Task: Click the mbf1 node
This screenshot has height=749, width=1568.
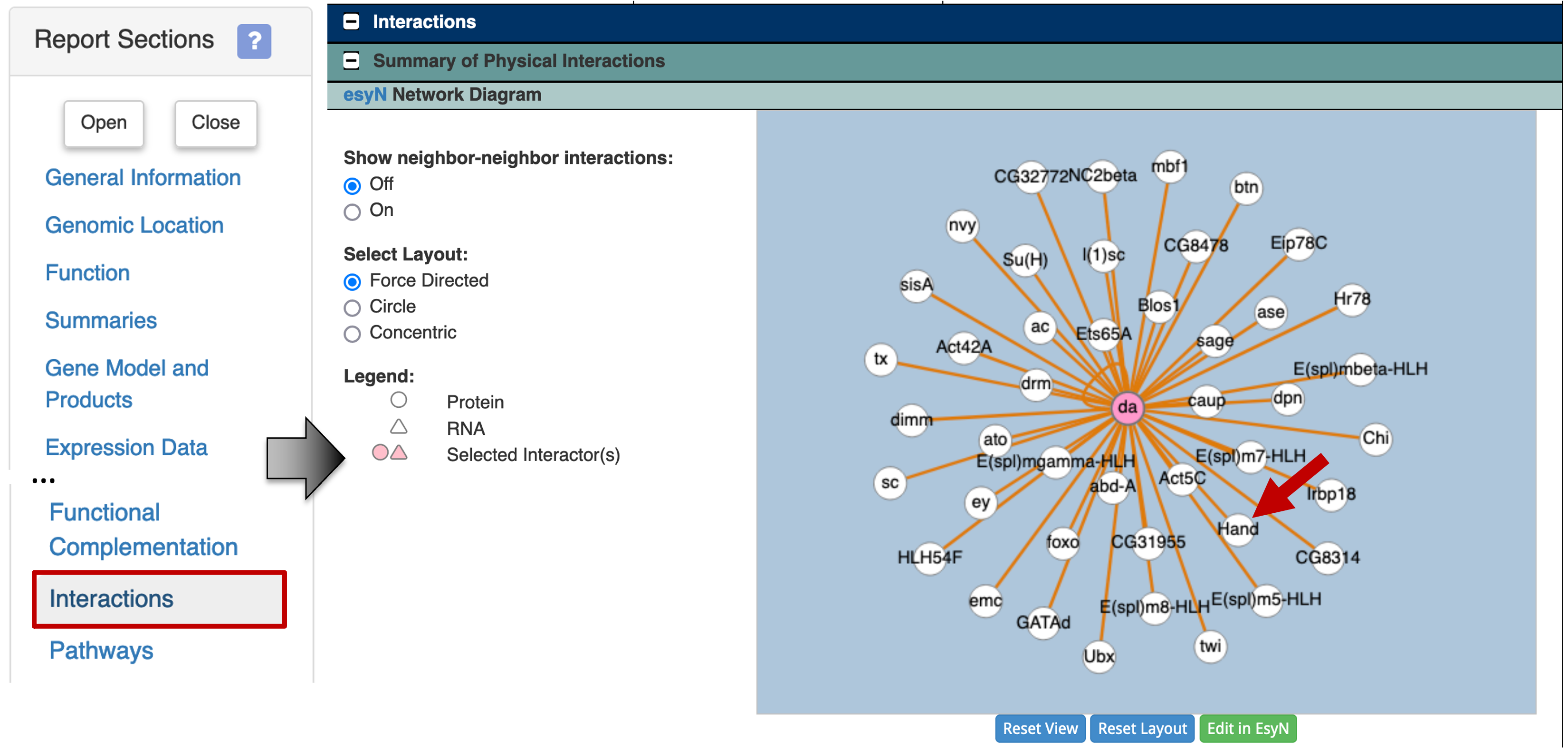Action: tap(1169, 166)
